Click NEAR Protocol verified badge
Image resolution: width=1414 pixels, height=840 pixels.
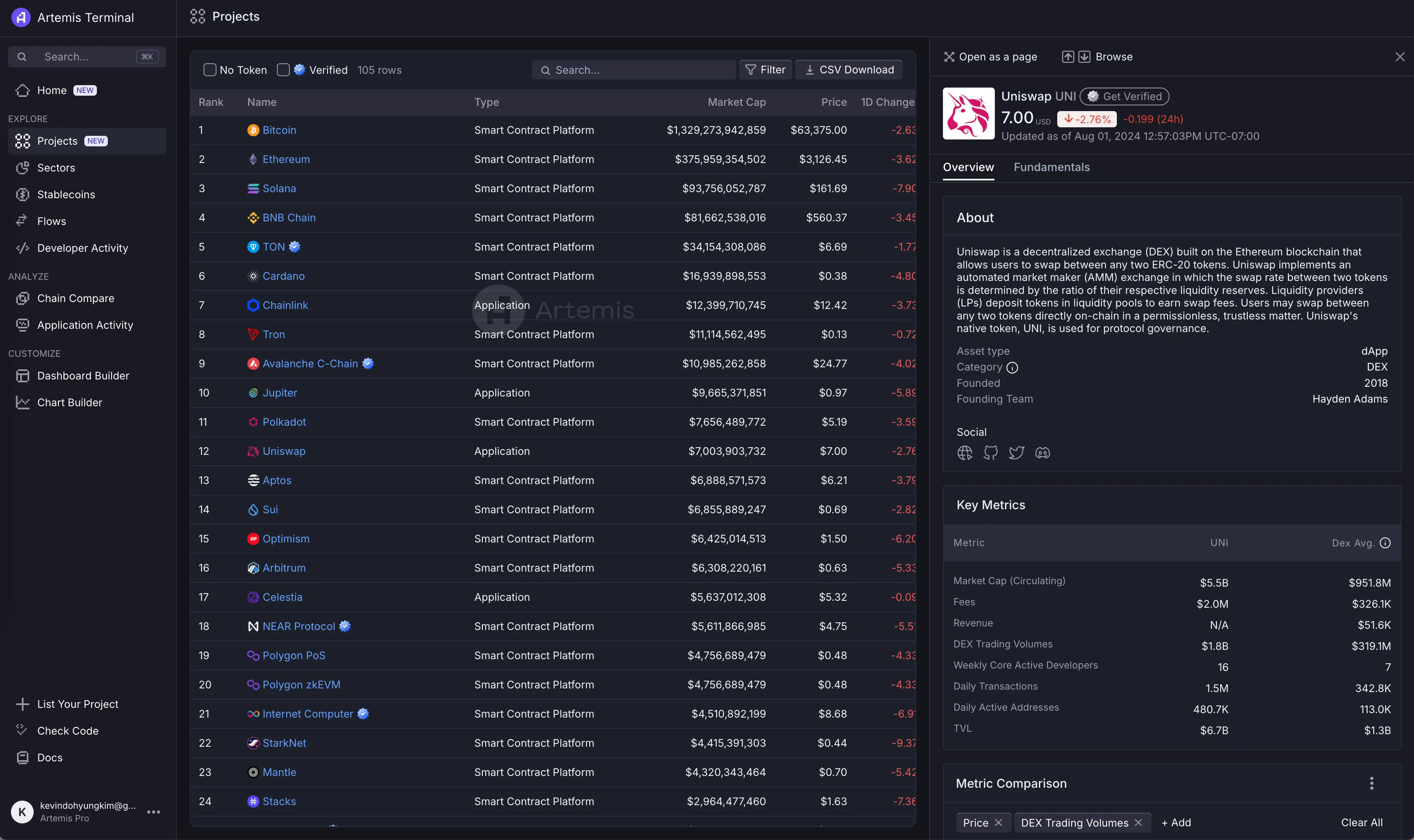[345, 626]
